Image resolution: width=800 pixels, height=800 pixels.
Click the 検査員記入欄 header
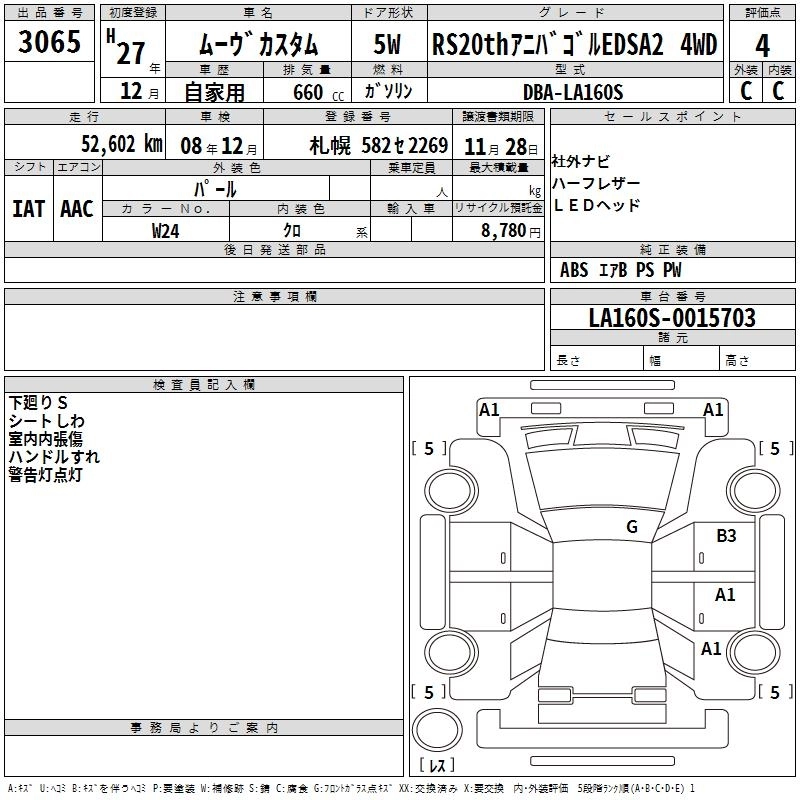pyautogui.click(x=204, y=385)
